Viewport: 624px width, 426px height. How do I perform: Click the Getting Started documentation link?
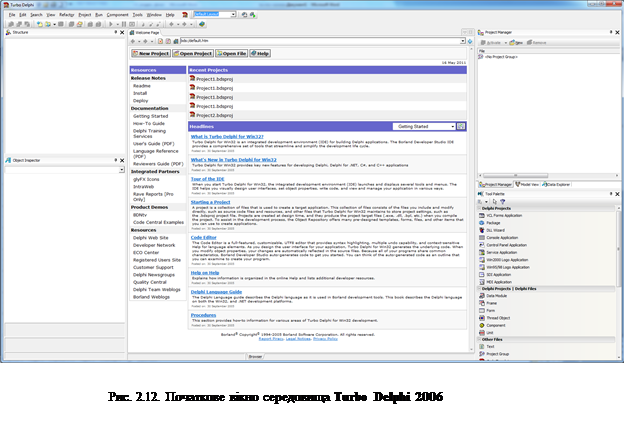[x=150, y=116]
